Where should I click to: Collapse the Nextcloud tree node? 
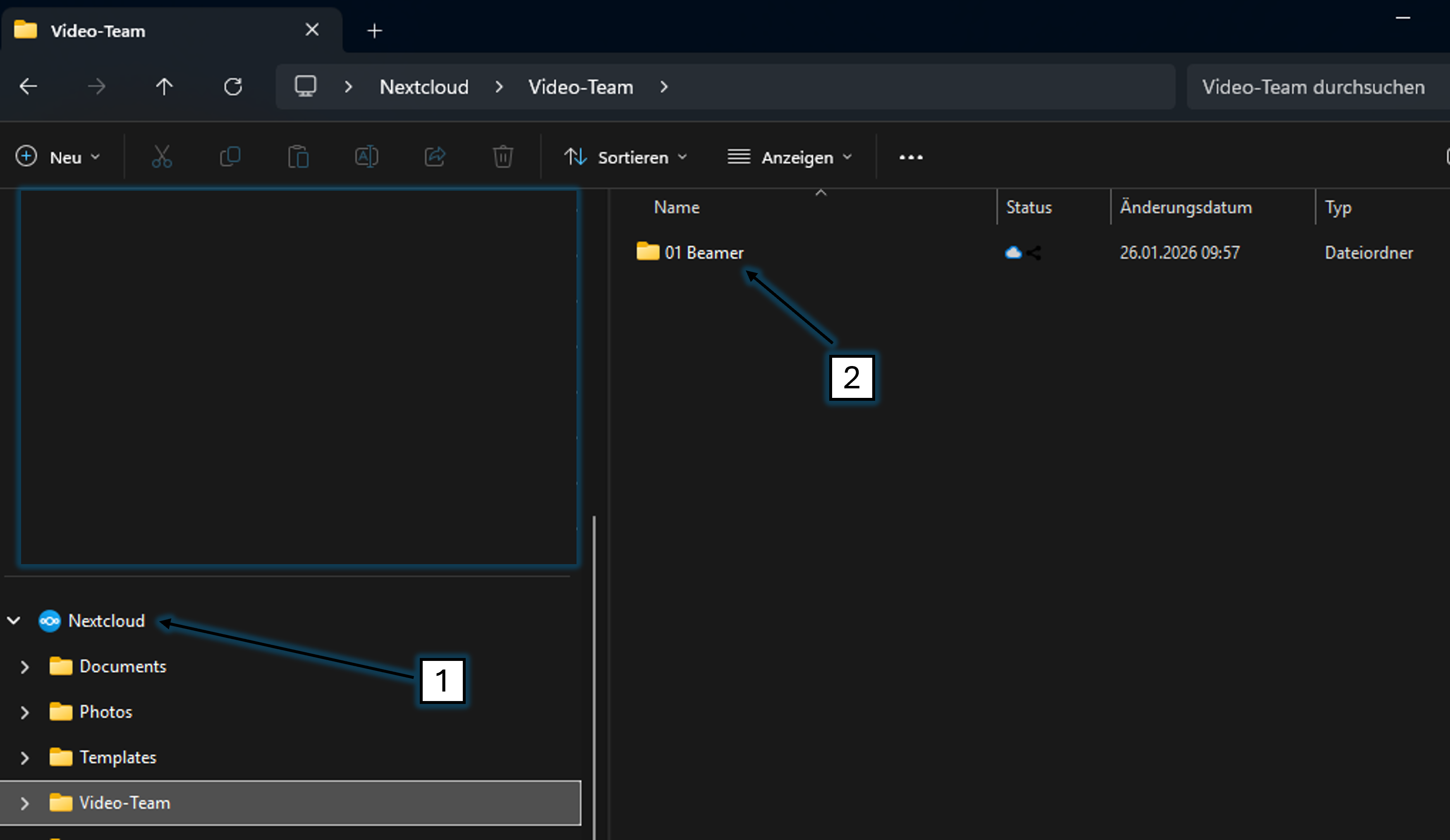[x=14, y=621]
